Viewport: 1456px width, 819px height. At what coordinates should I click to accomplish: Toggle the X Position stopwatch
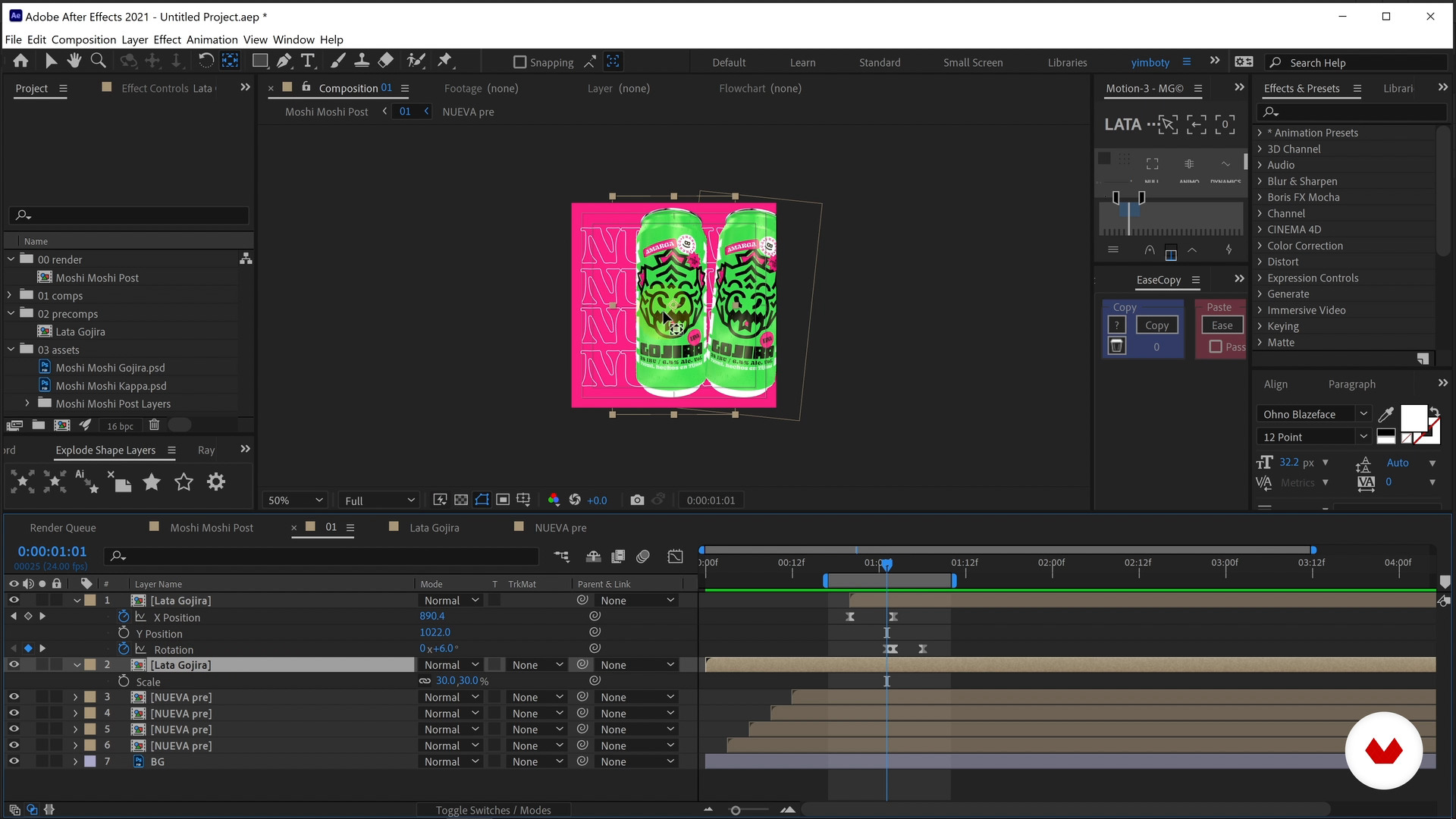click(x=124, y=617)
